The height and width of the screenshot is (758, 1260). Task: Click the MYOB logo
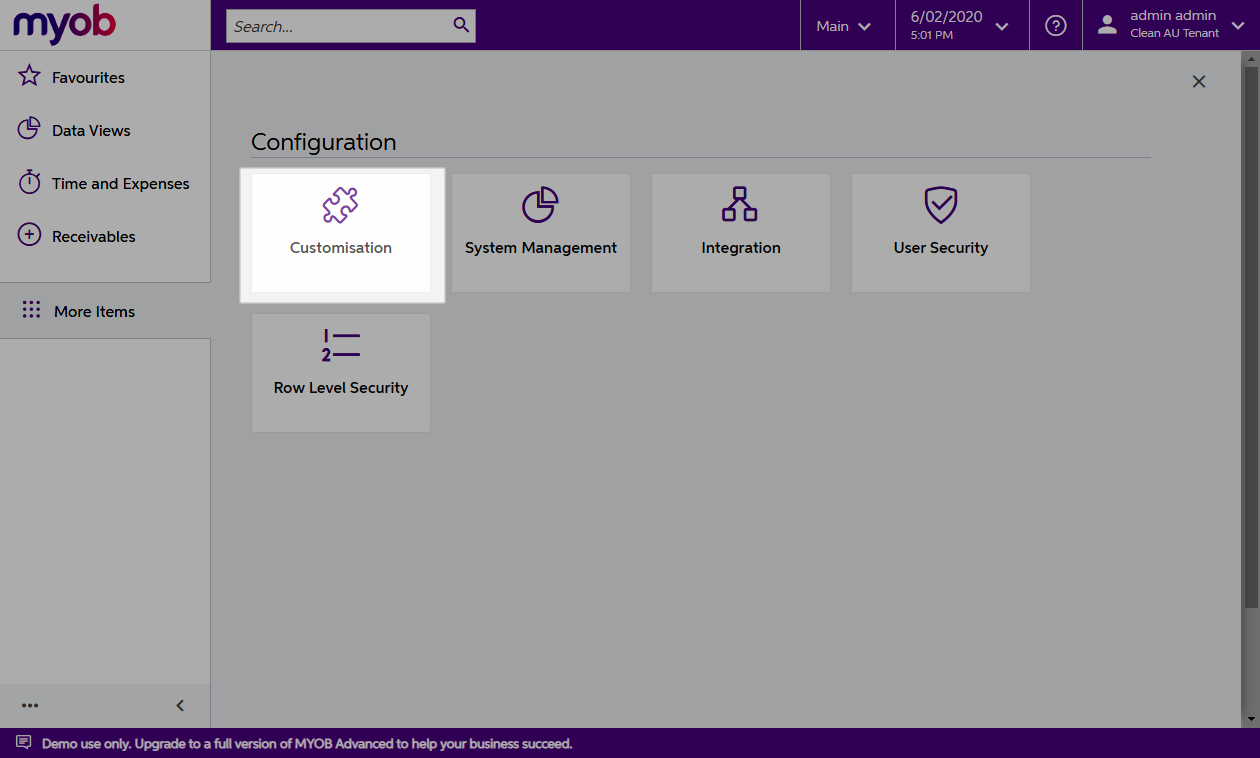[65, 25]
